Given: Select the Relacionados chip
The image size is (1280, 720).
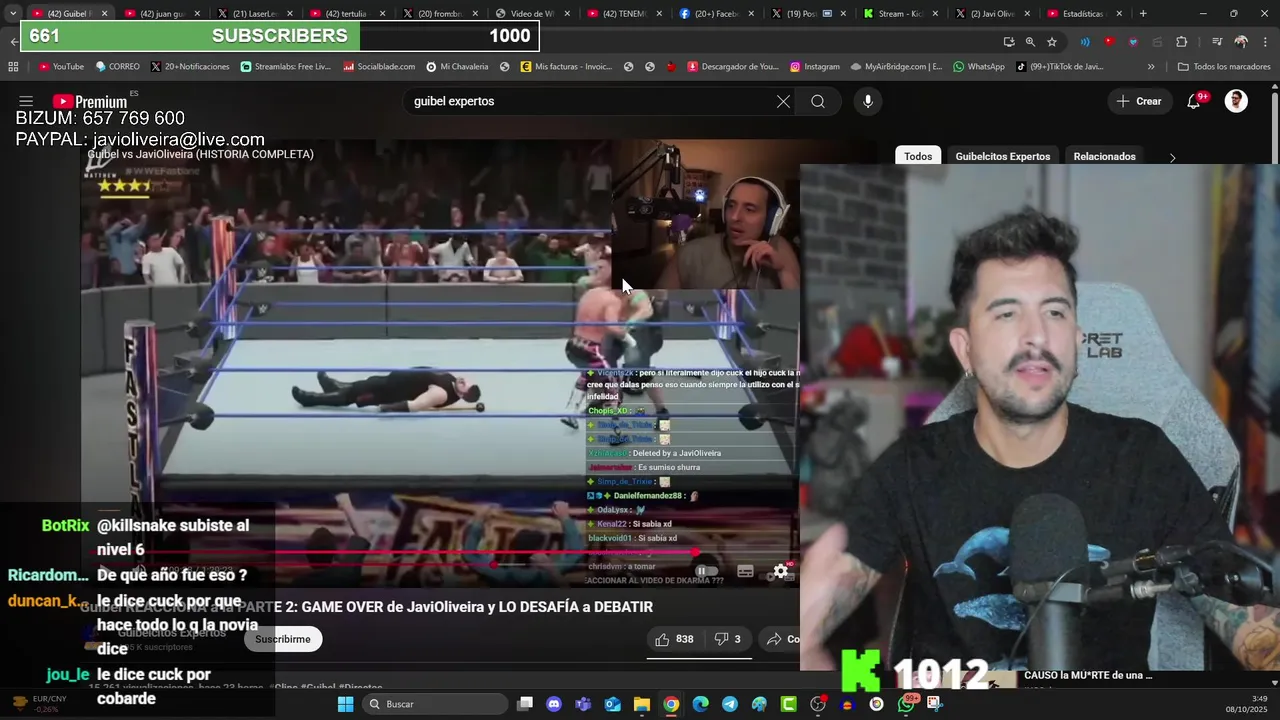Looking at the screenshot, I should click(1104, 156).
